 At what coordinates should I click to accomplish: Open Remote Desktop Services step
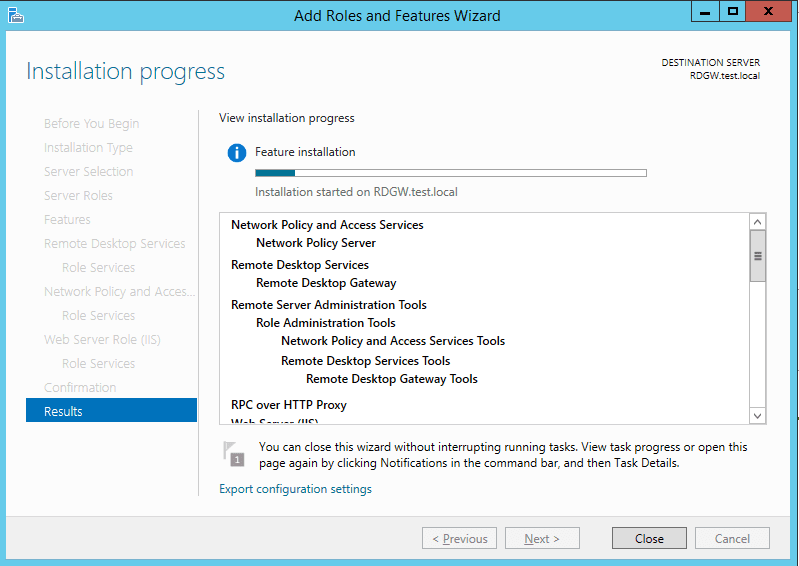115,244
